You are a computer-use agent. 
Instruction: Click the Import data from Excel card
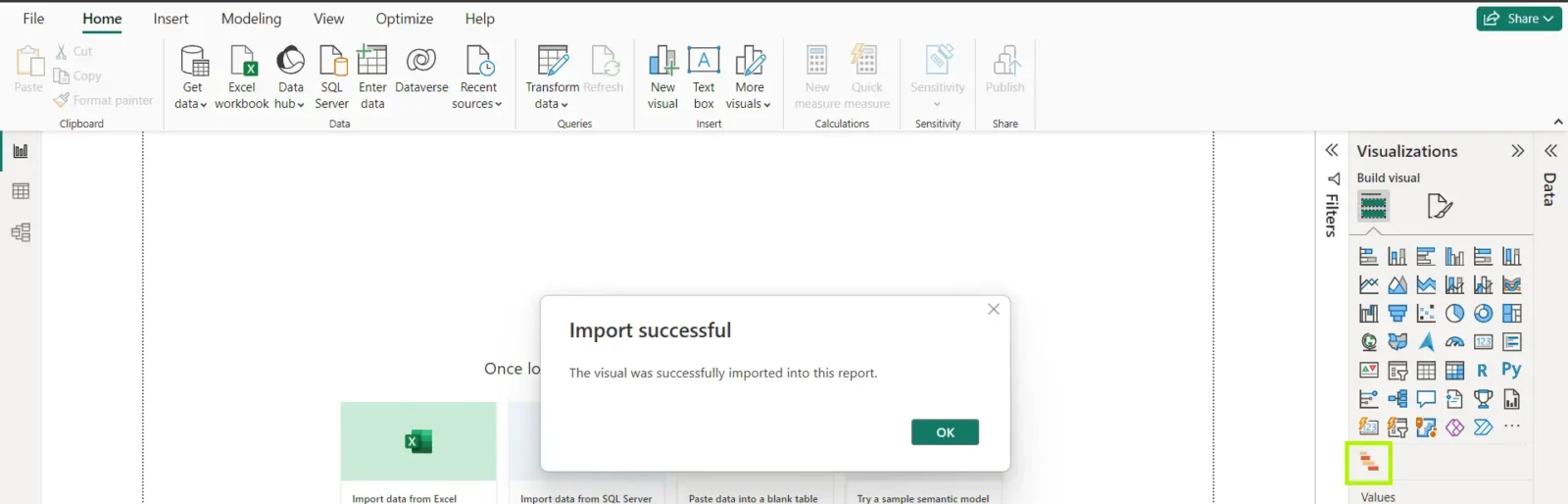pyautogui.click(x=418, y=453)
